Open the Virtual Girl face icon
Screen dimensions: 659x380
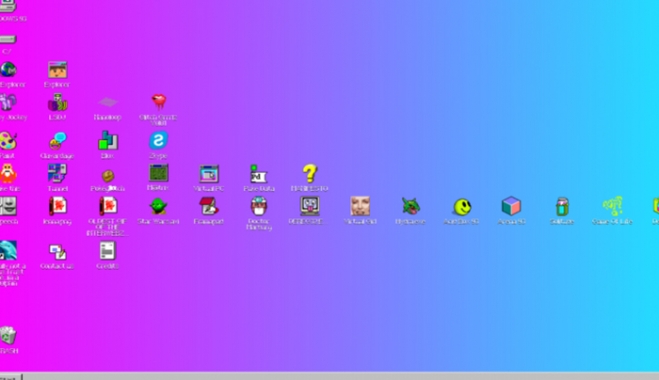tap(360, 206)
